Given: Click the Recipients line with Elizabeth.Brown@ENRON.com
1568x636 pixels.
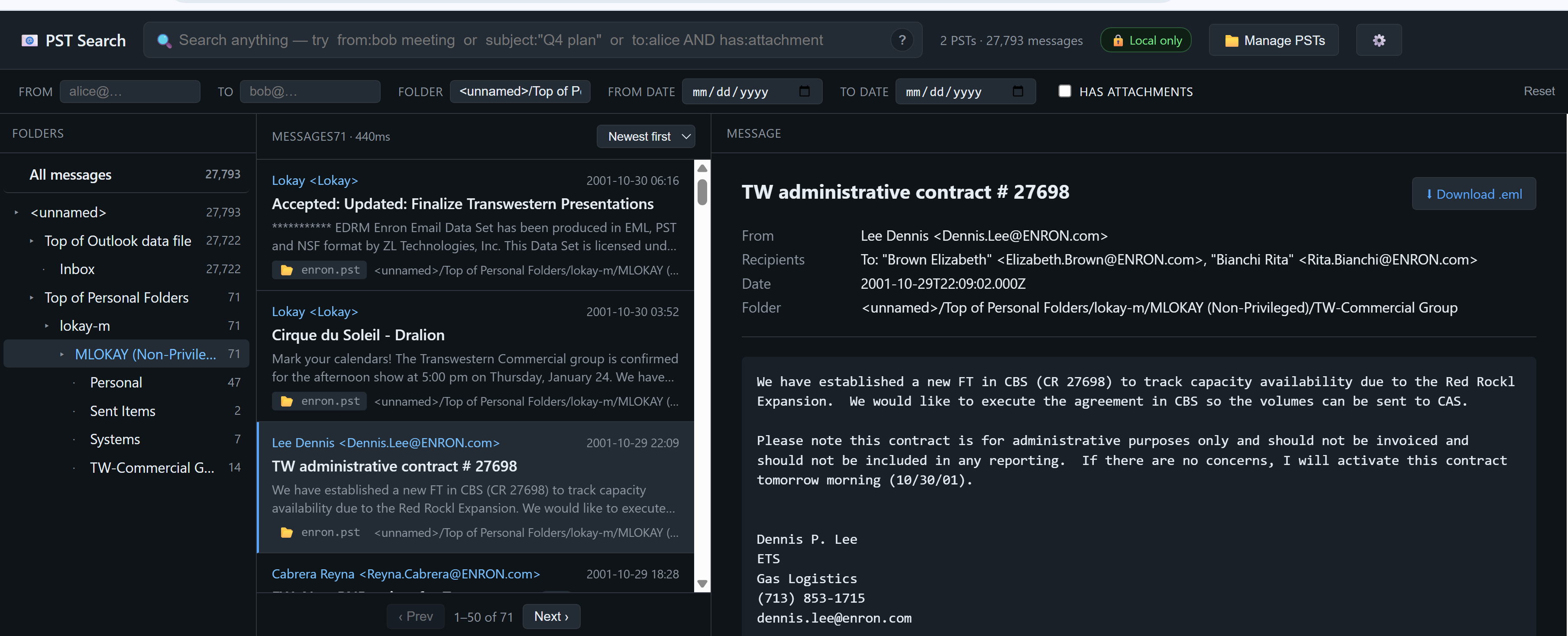Looking at the screenshot, I should 1169,259.
